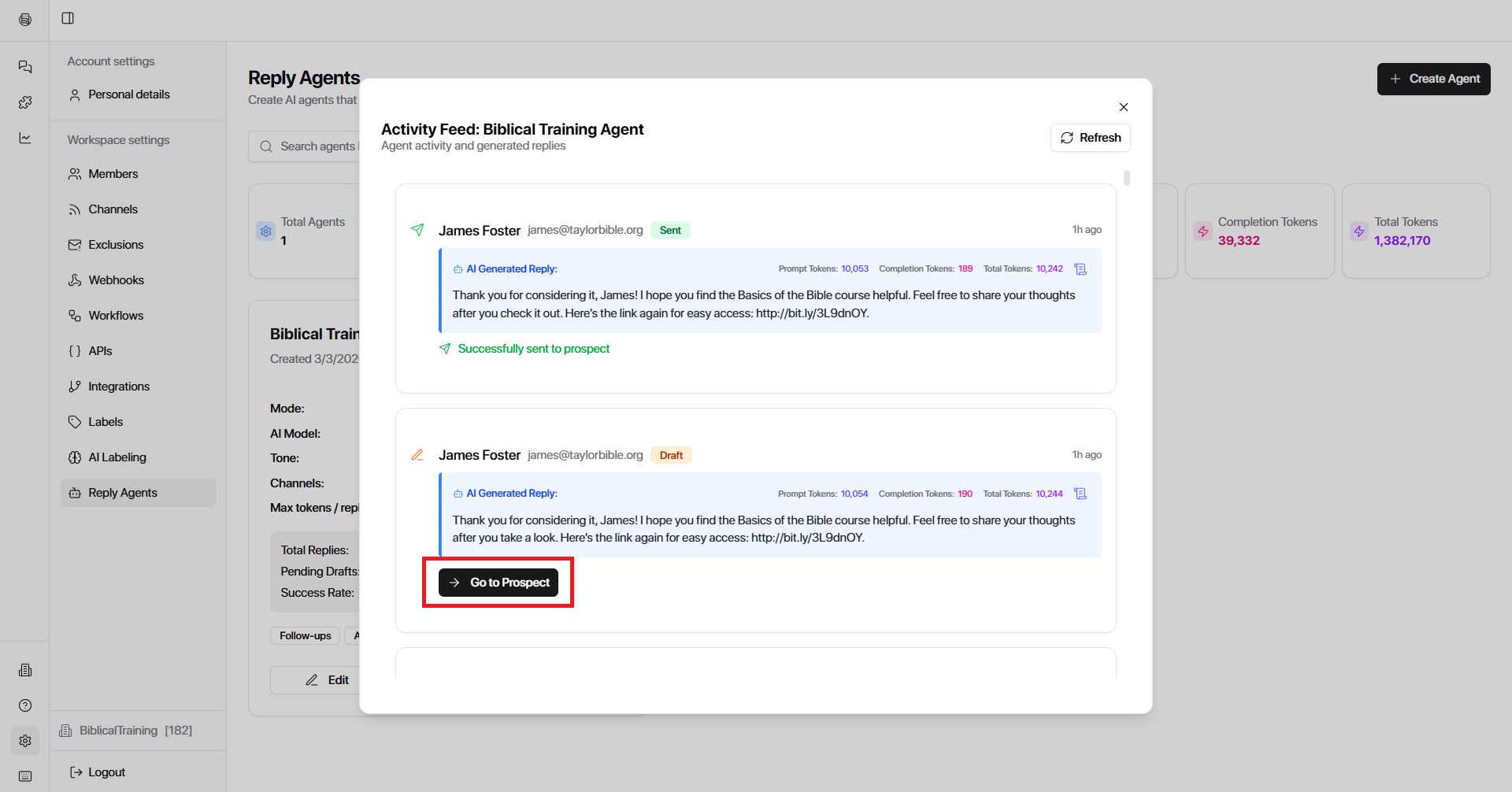The height and width of the screenshot is (792, 1512).
Task: Close the Activity Feed dialog
Action: pyautogui.click(x=1124, y=107)
